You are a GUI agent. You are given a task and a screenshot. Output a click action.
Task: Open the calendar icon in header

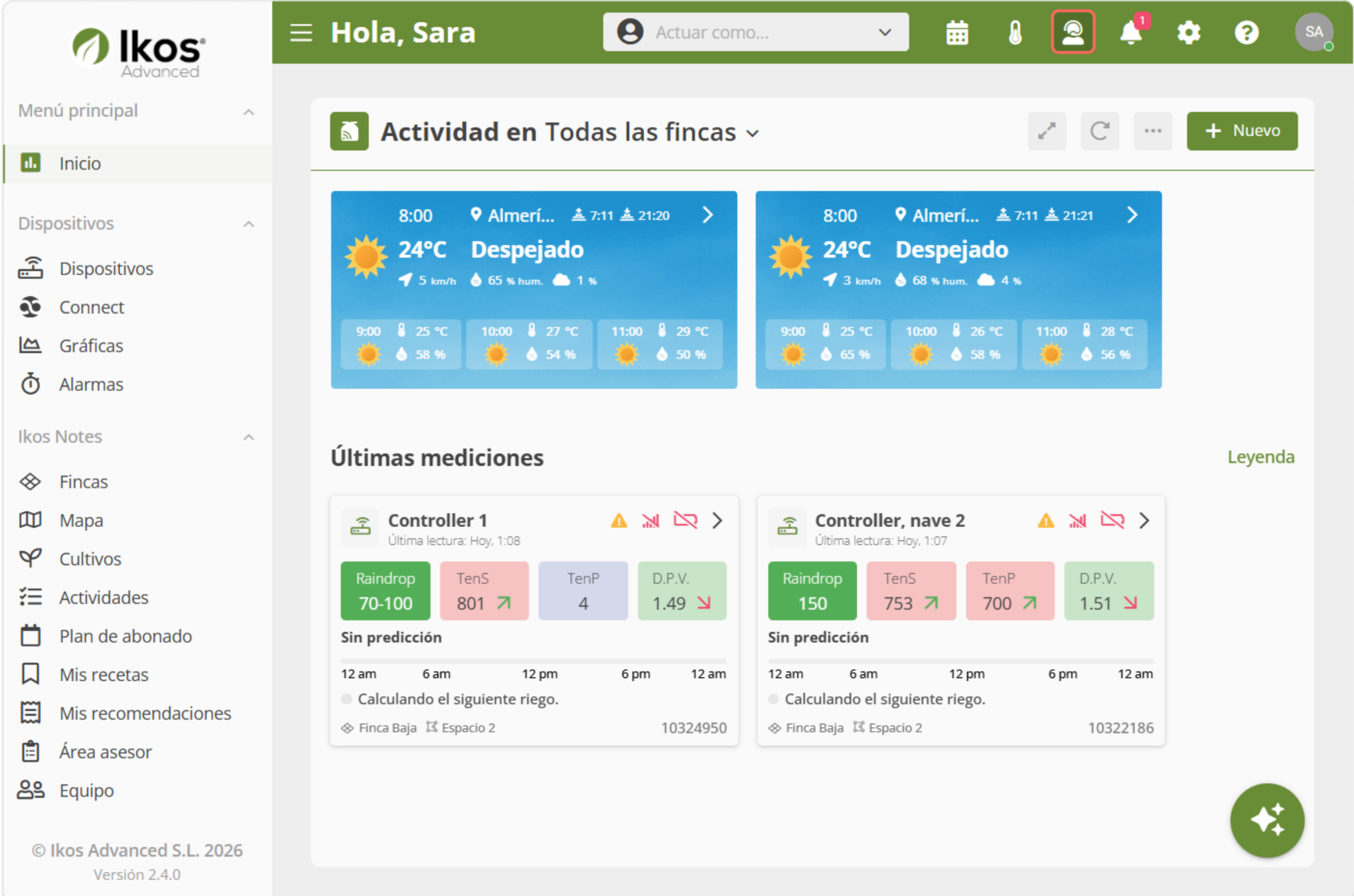click(957, 33)
